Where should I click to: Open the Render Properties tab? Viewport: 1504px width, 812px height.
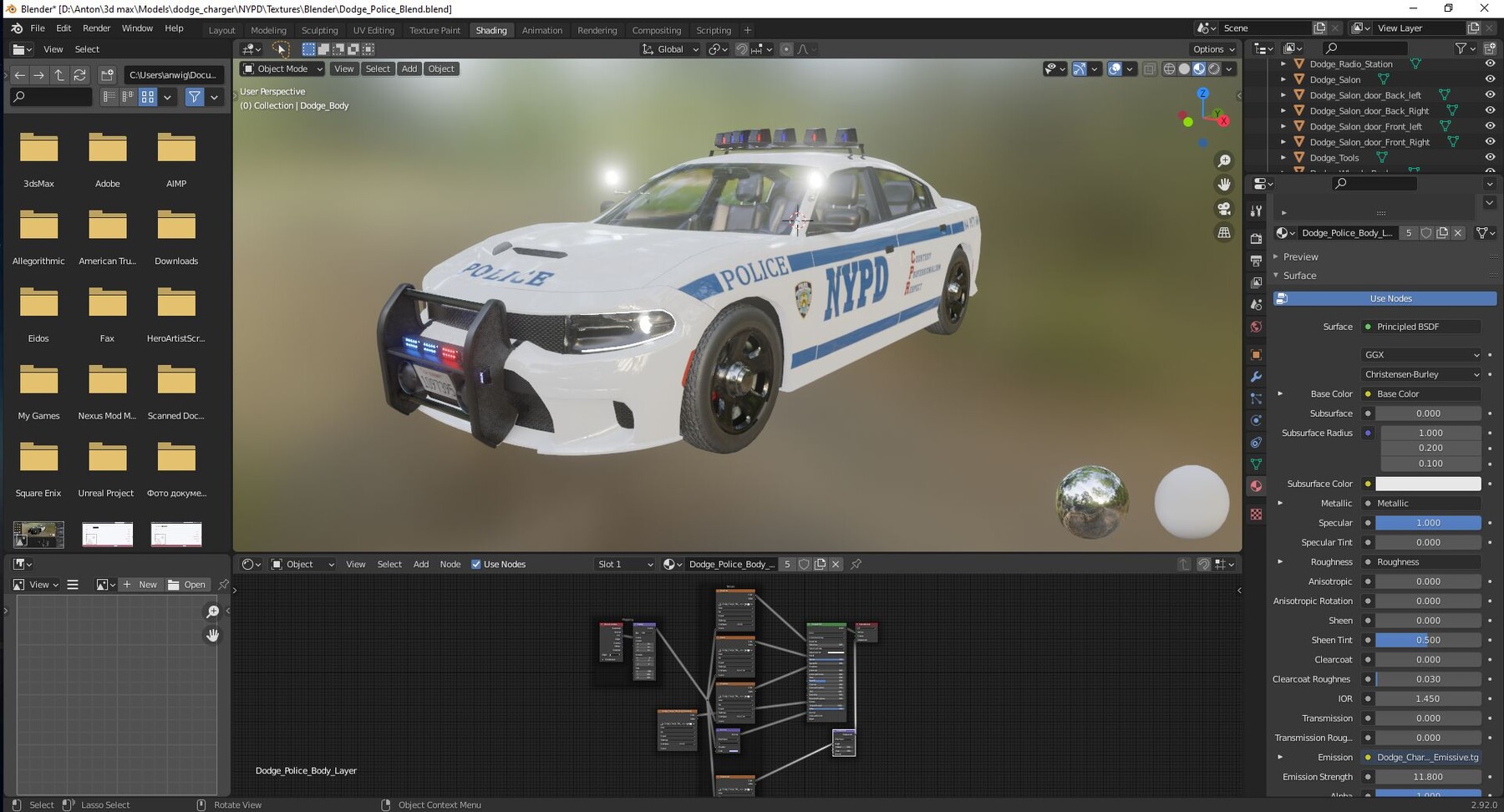1257,240
